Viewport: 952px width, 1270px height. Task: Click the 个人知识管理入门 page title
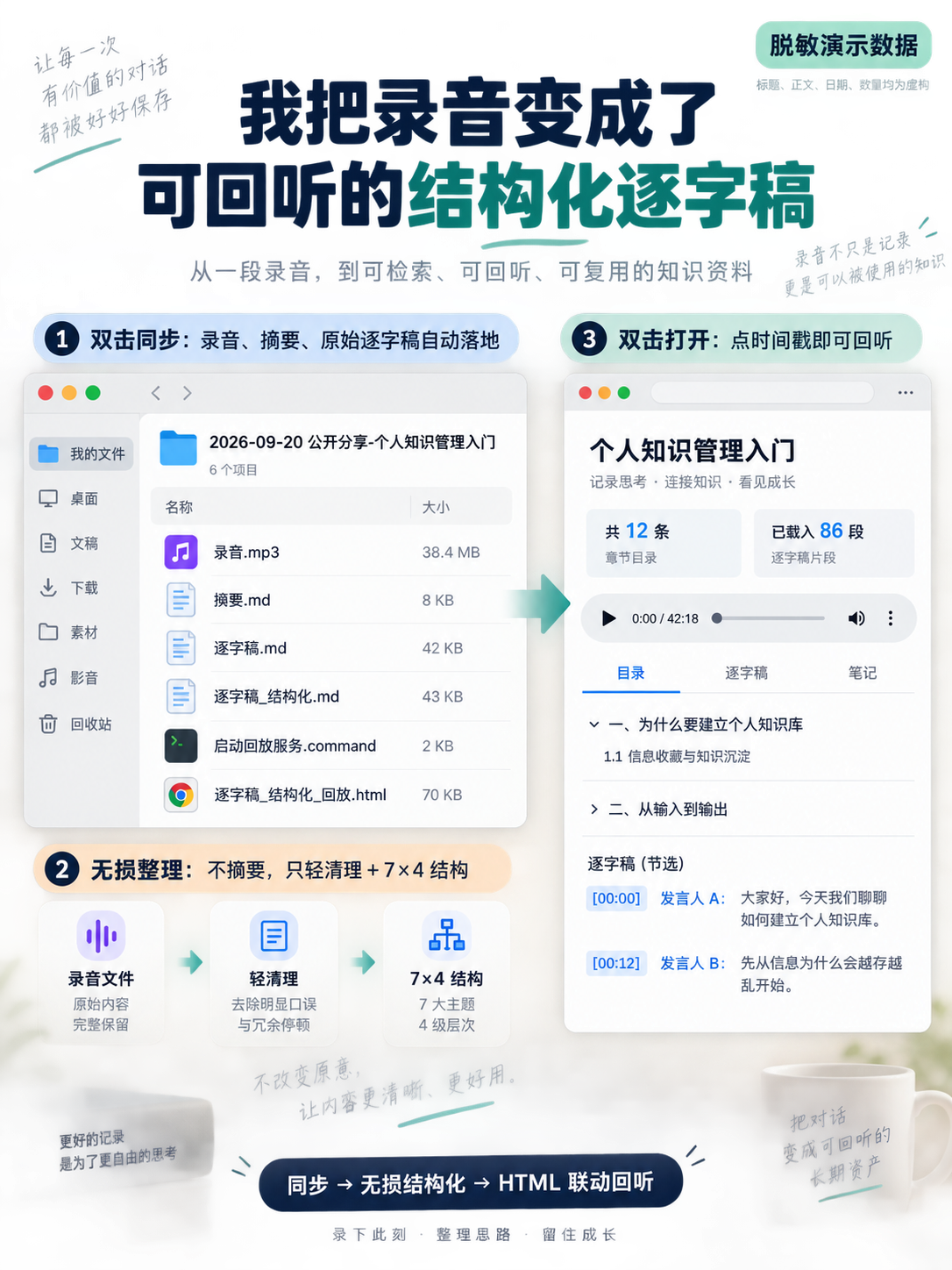coord(693,450)
